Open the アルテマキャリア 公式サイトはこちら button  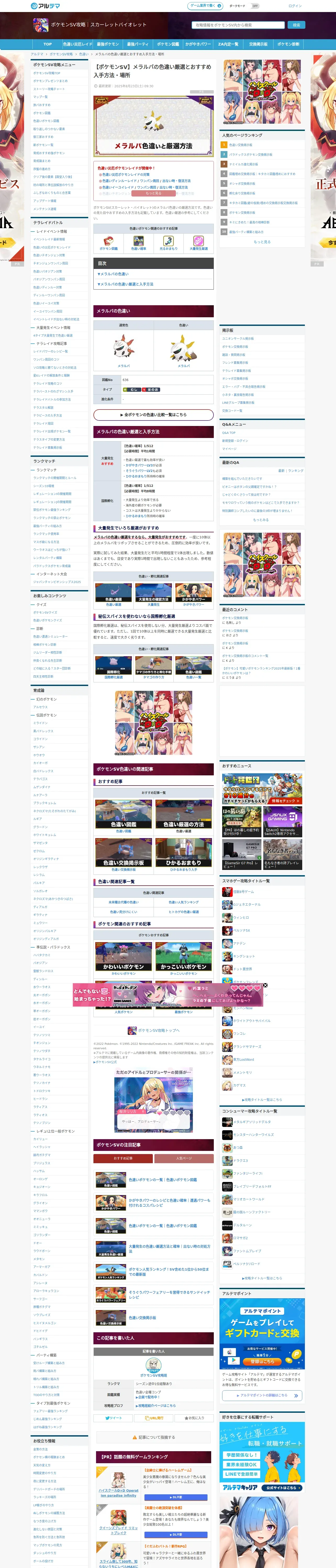[x=282, y=1488]
